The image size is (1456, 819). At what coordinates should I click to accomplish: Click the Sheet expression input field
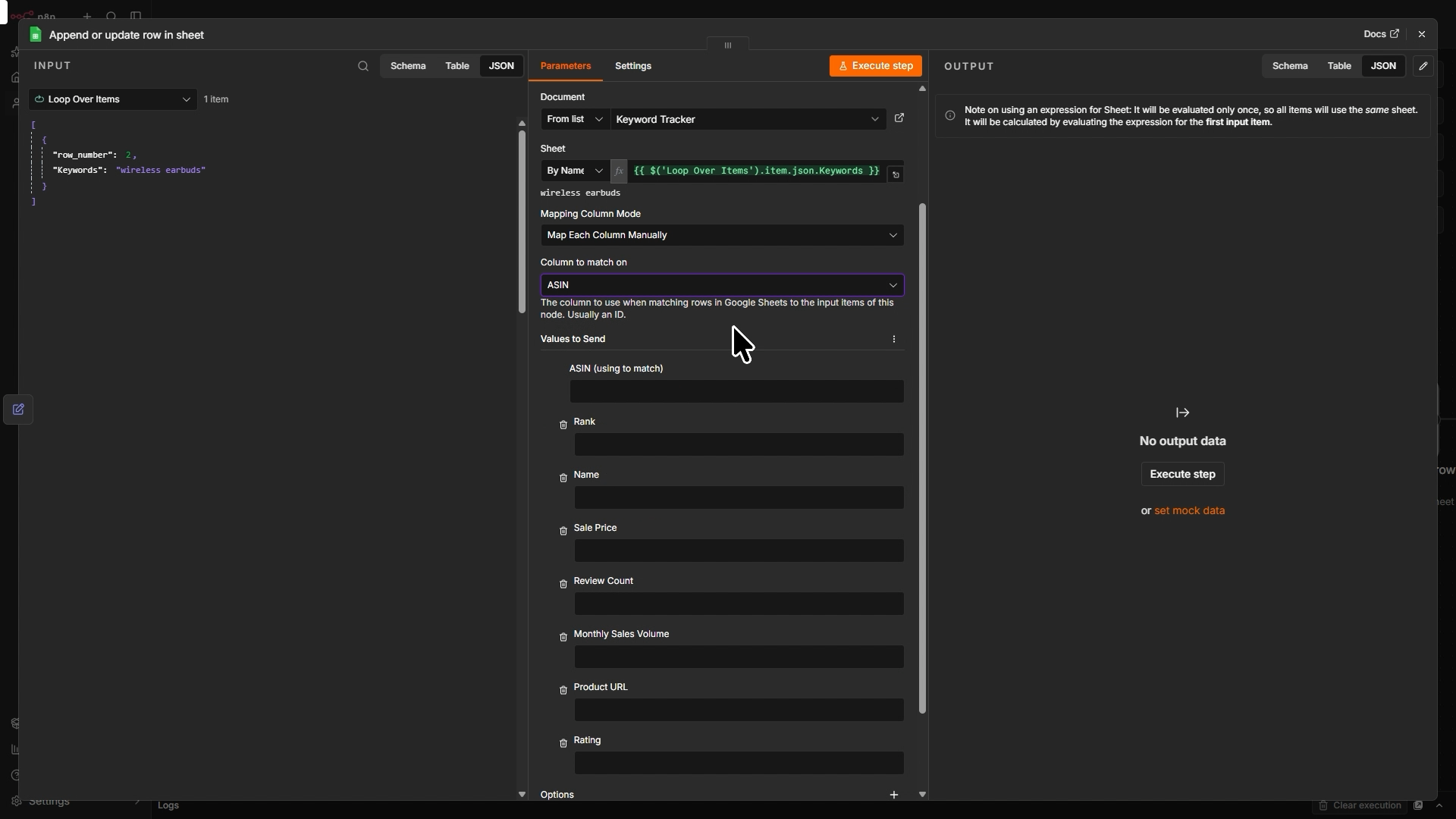pyautogui.click(x=757, y=171)
